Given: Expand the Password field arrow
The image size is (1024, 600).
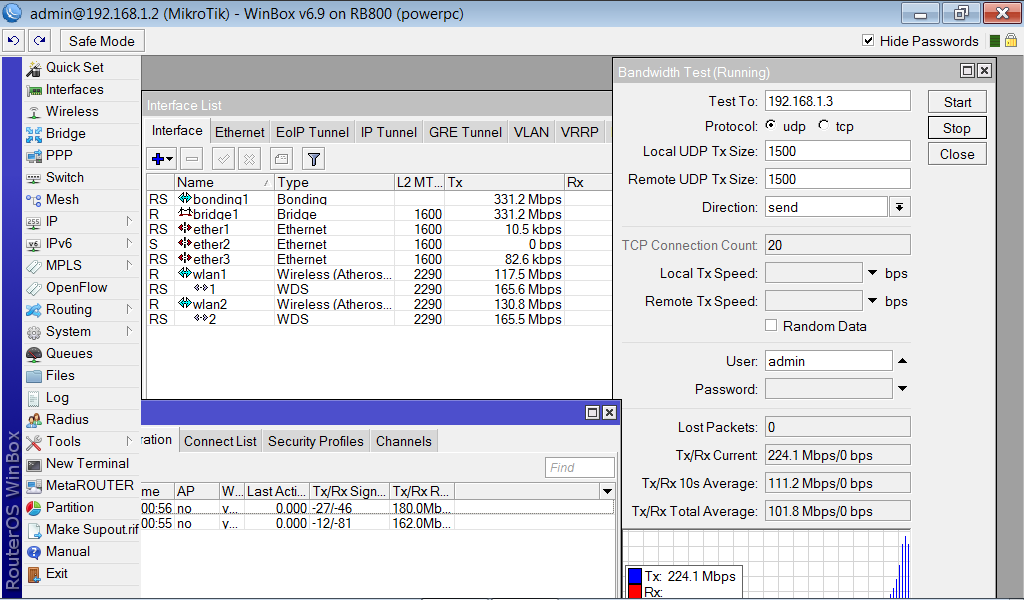Looking at the screenshot, I should [x=903, y=389].
